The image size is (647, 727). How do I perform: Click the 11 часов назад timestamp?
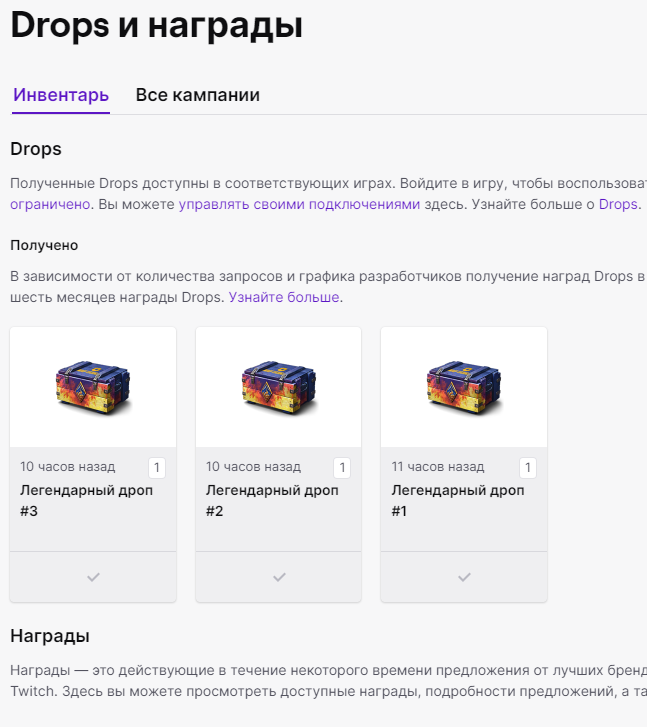coord(439,467)
